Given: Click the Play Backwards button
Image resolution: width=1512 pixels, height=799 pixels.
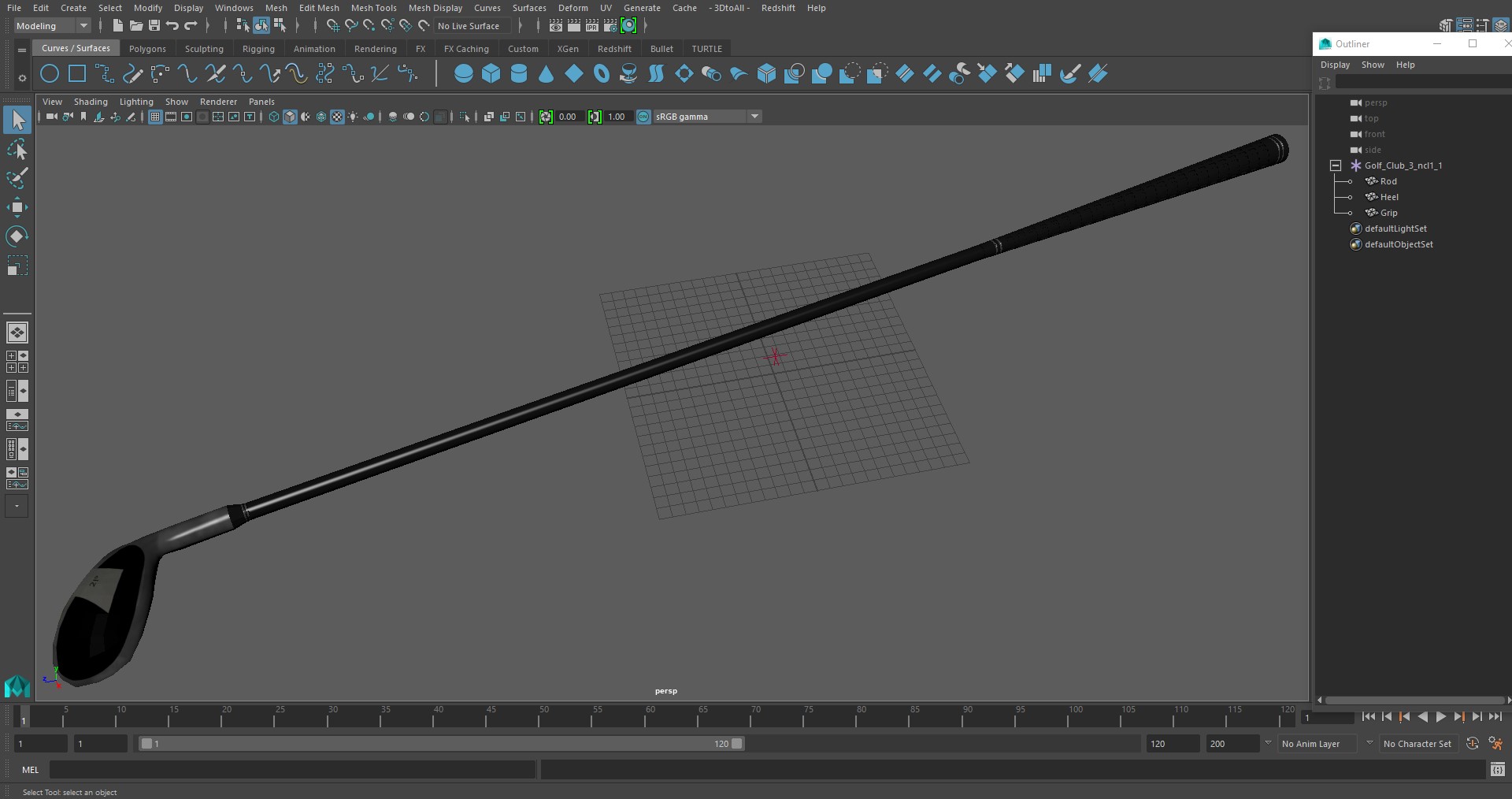Looking at the screenshot, I should coord(1422,717).
